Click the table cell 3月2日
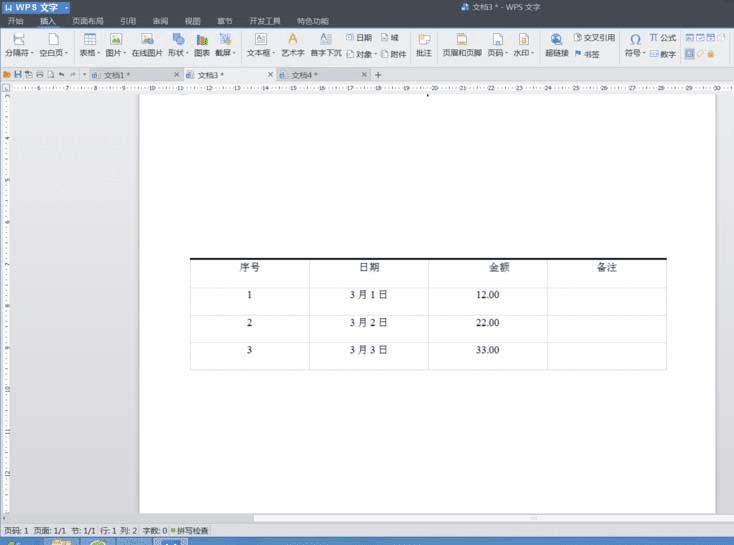Viewport: 734px width, 545px height. point(369,329)
